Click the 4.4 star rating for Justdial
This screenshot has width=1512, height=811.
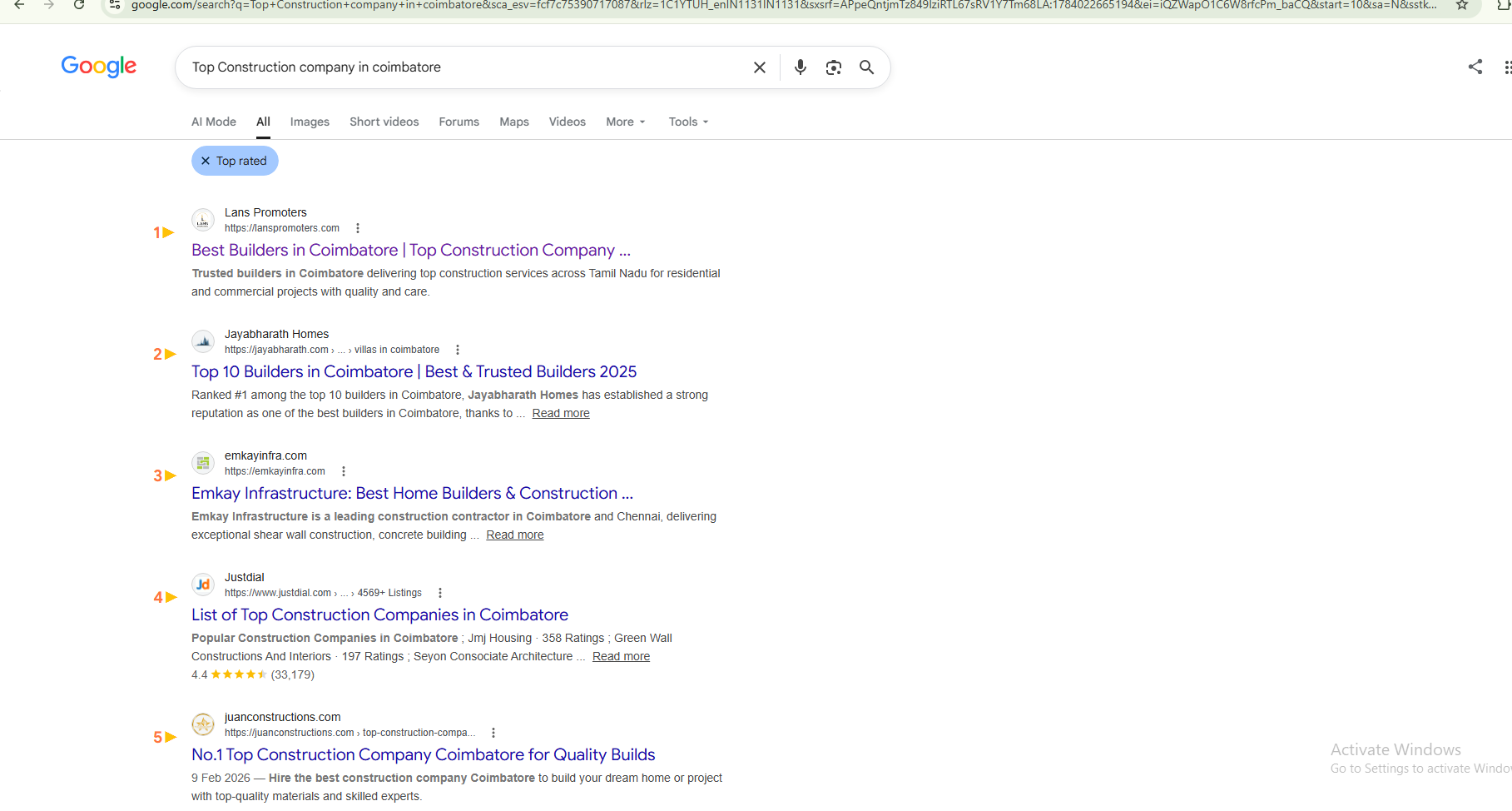[x=253, y=674]
